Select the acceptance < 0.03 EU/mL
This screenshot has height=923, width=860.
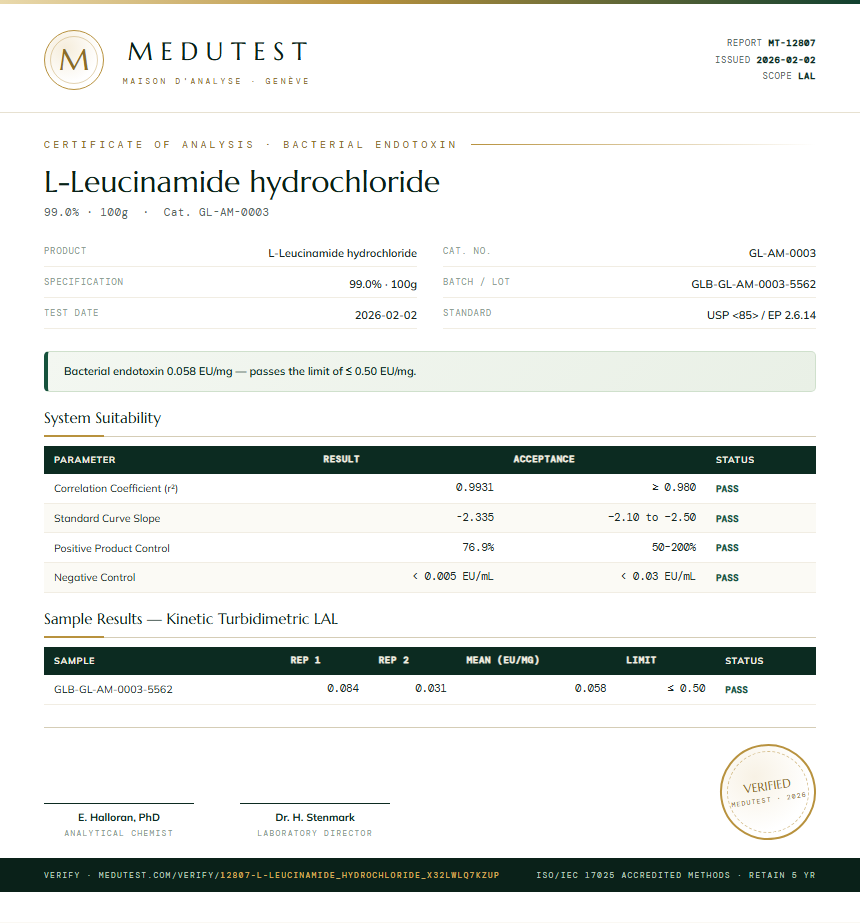click(x=658, y=576)
